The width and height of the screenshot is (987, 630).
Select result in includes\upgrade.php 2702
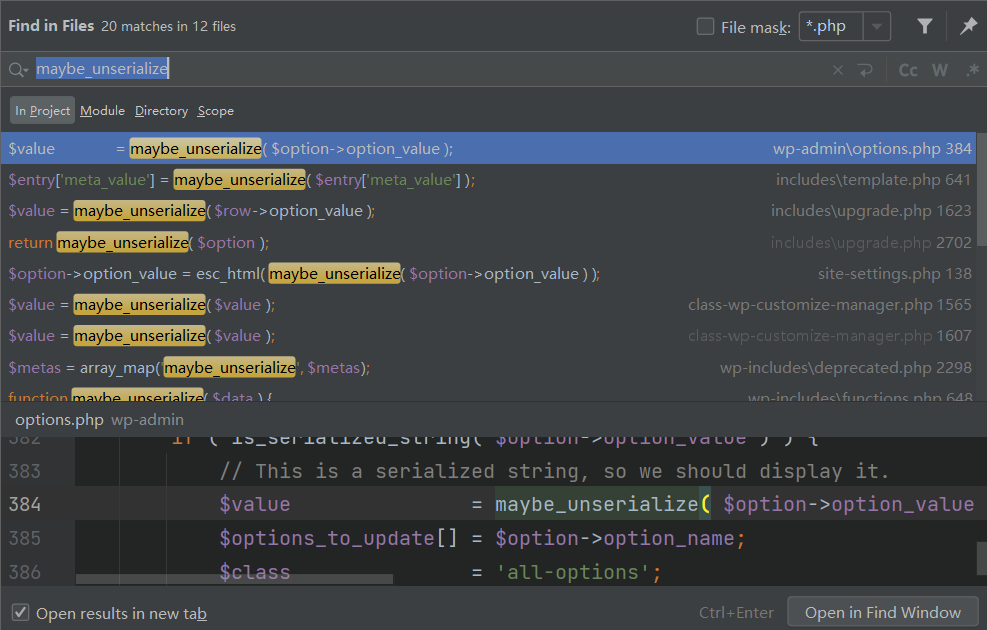488,242
